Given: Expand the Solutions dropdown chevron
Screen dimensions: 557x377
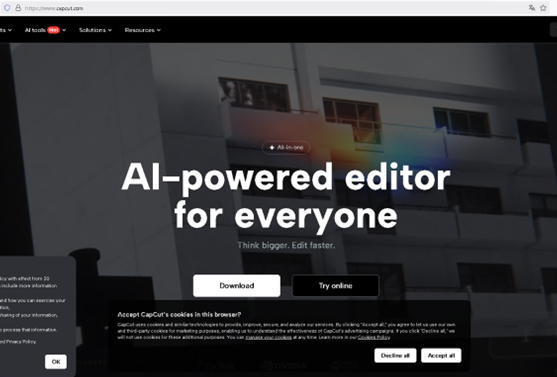Looking at the screenshot, I should pyautogui.click(x=110, y=30).
